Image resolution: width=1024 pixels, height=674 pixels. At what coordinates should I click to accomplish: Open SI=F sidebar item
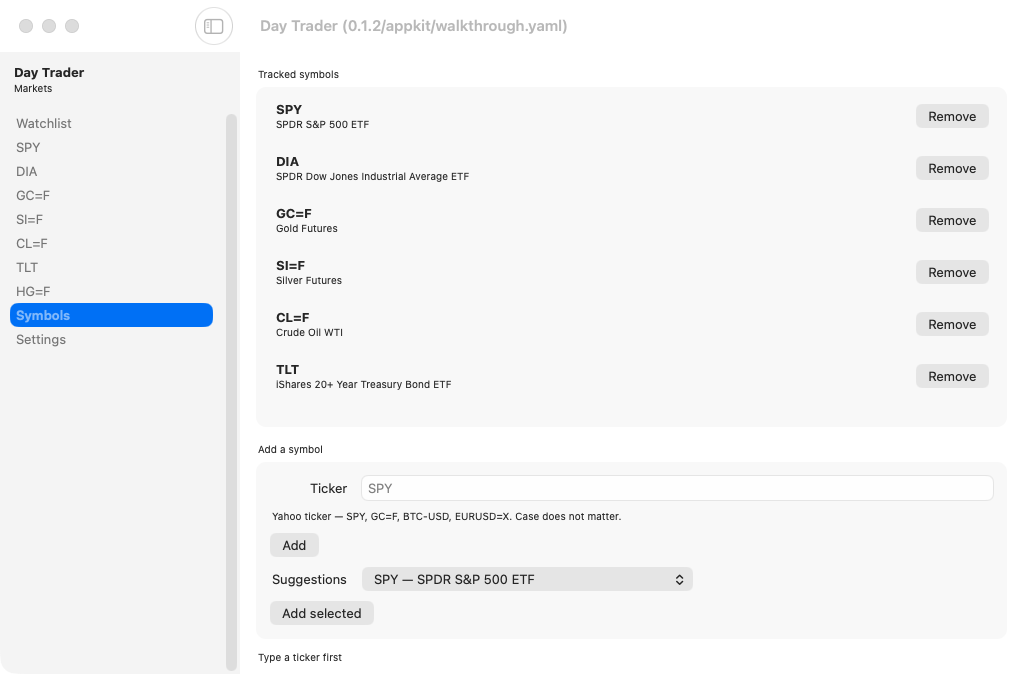111,219
